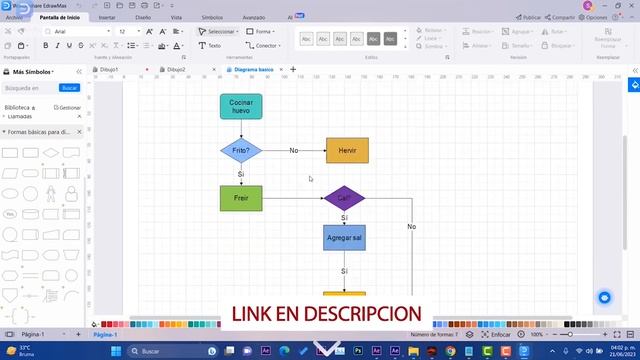Viewport: 640px width, 360px height.
Task: Click the Print icon in title bar
Action: [x=144, y=5]
